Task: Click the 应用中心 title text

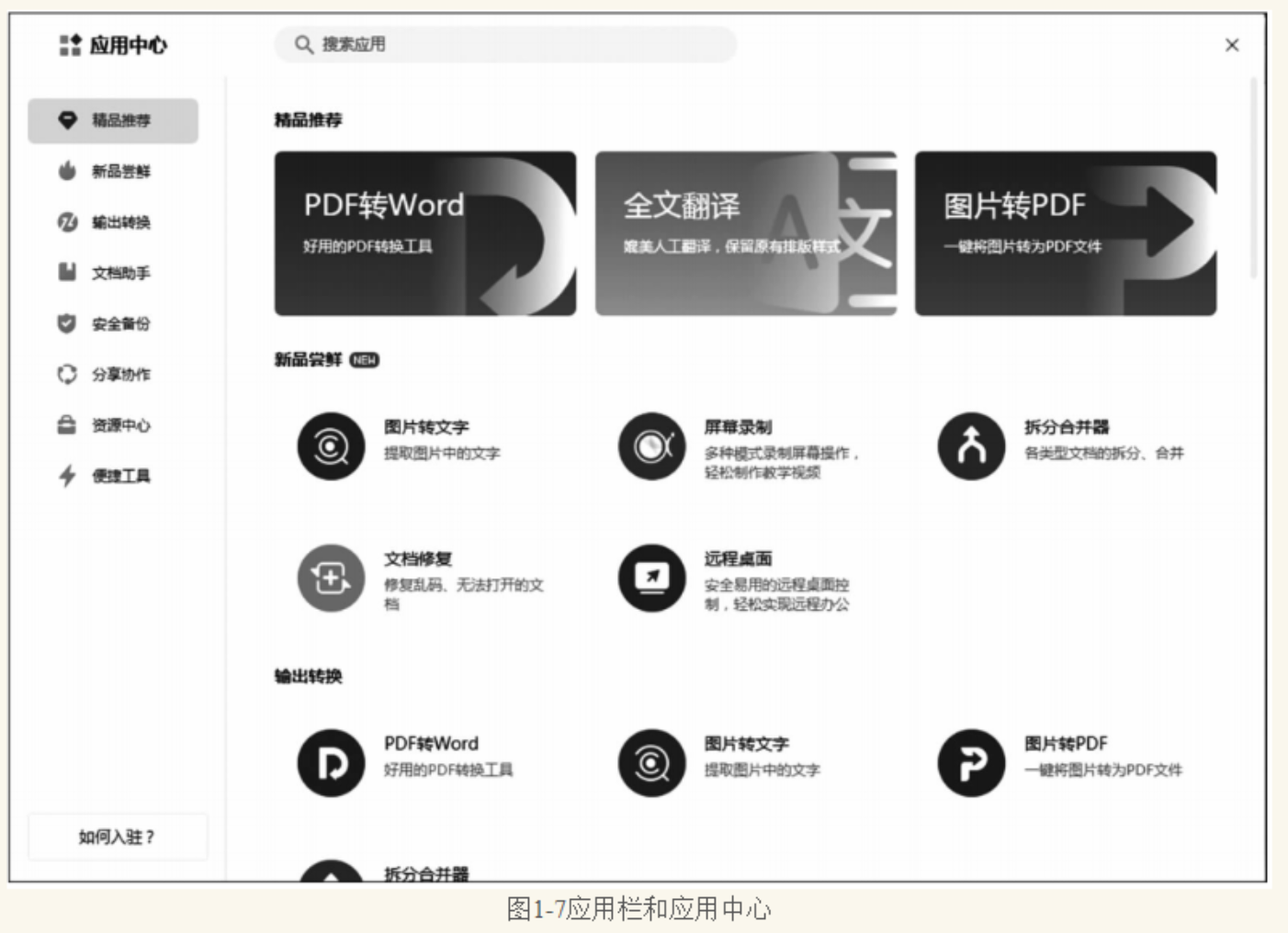Action: pos(129,45)
